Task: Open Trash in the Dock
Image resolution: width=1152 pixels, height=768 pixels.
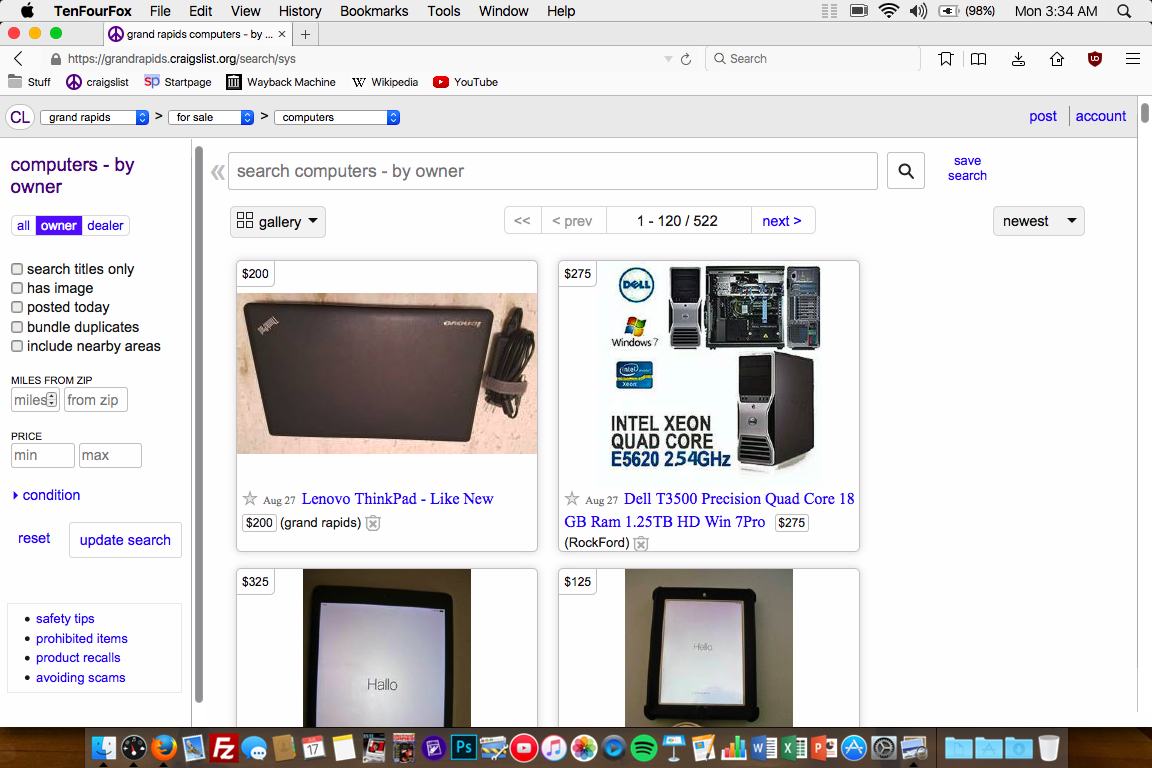Action: tap(1048, 748)
